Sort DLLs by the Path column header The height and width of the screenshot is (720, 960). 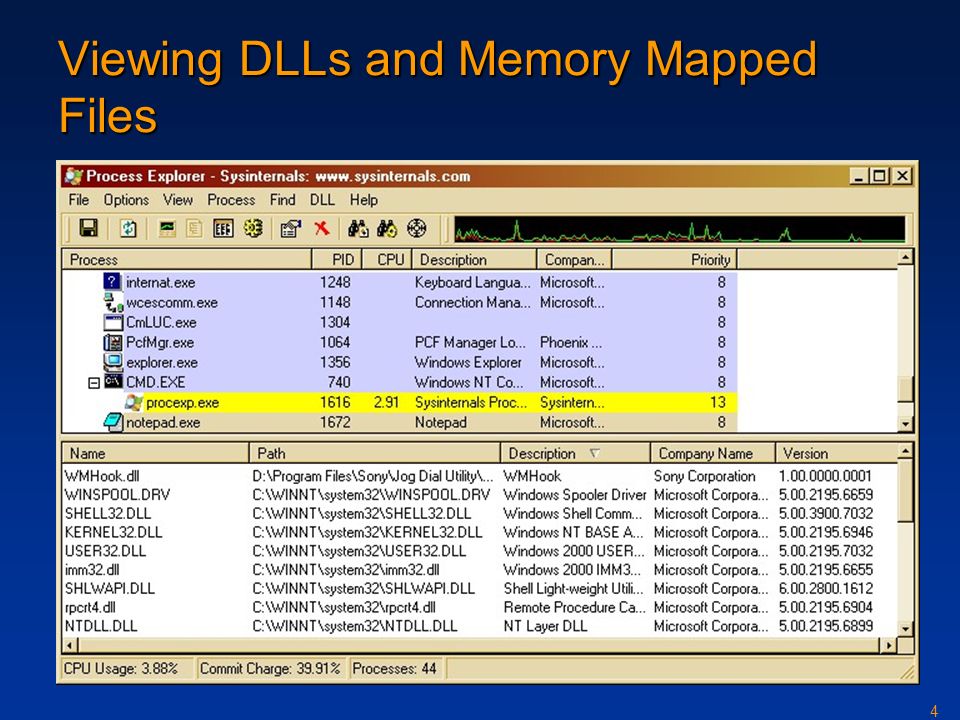coord(375,454)
